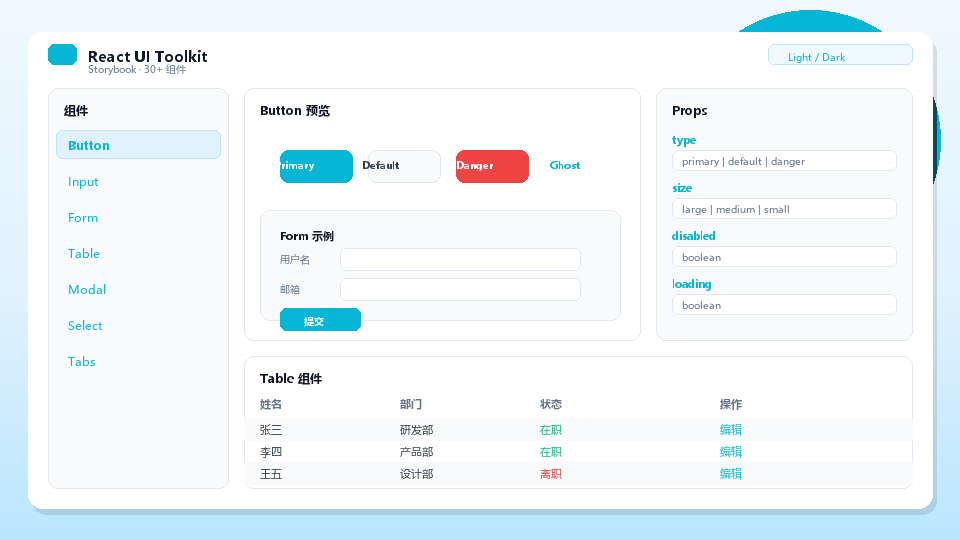The image size is (960, 540).
Task: Select the 王五 name cell
Action: (271, 474)
